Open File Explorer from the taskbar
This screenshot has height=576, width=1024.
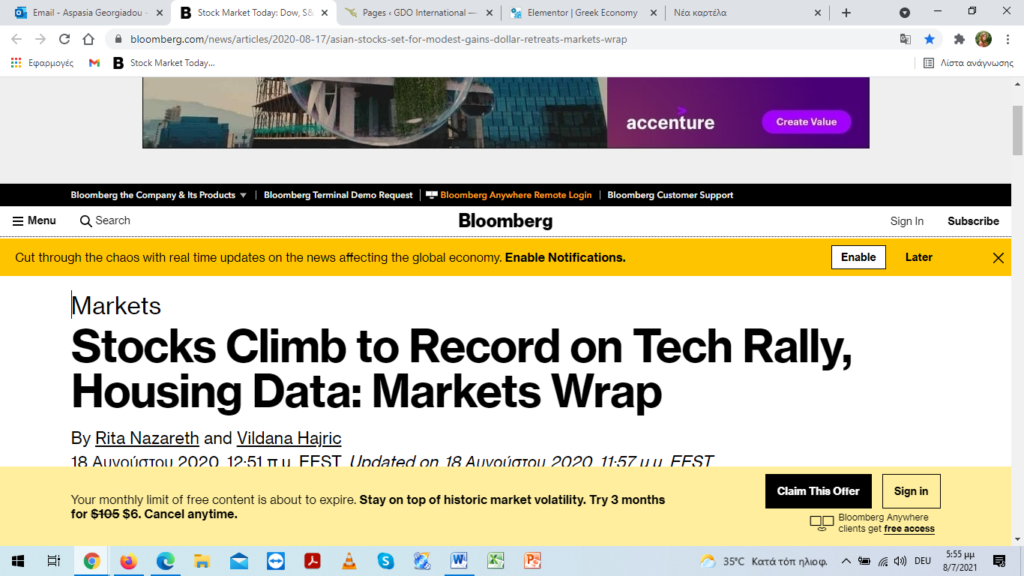click(x=202, y=561)
